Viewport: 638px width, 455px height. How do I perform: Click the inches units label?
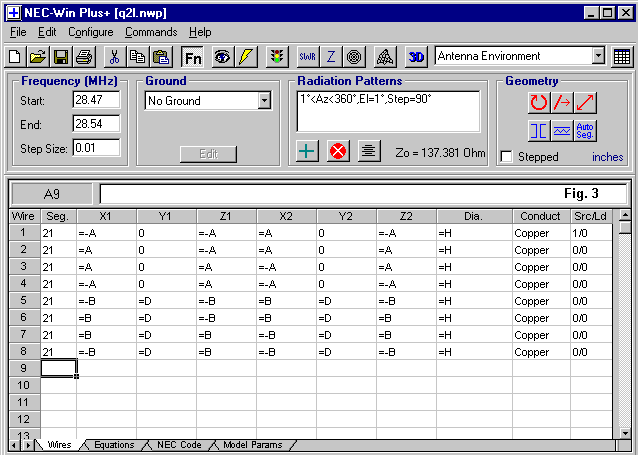tap(607, 157)
